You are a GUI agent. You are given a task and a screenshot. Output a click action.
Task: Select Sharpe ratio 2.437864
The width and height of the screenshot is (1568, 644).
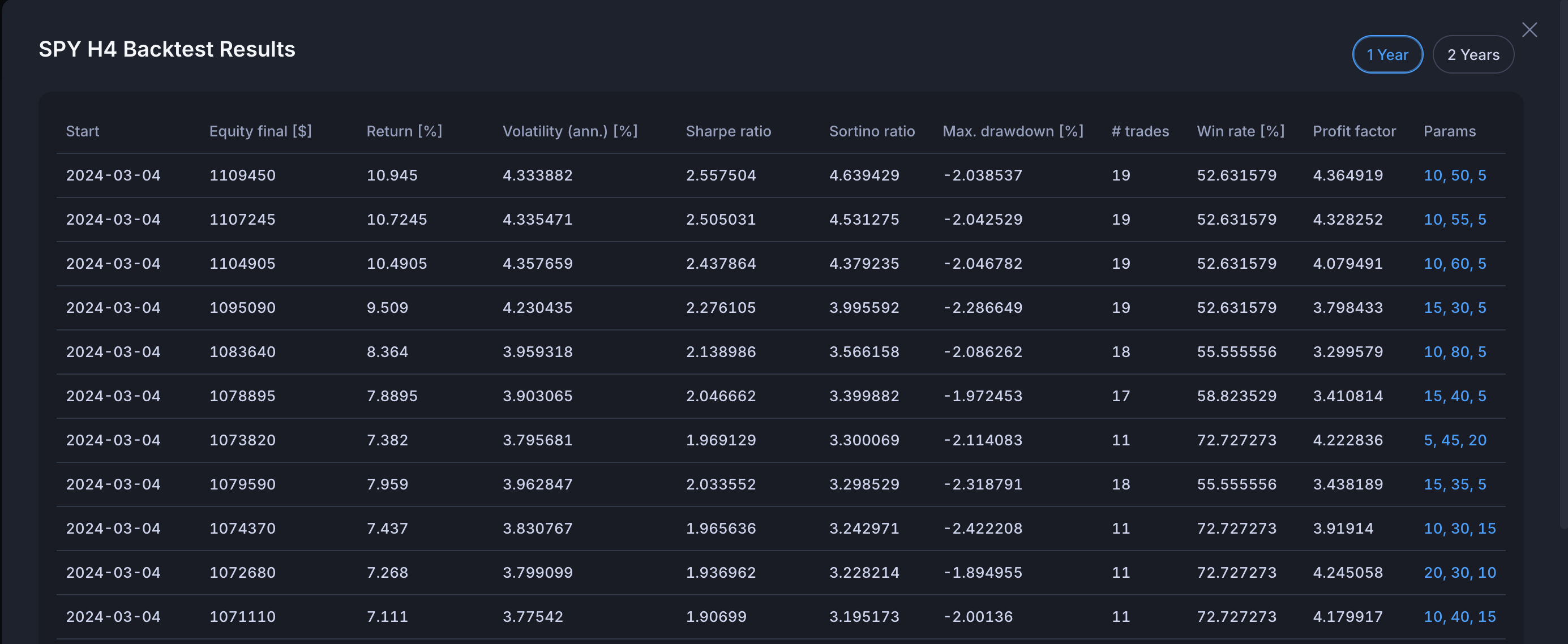[x=721, y=264]
